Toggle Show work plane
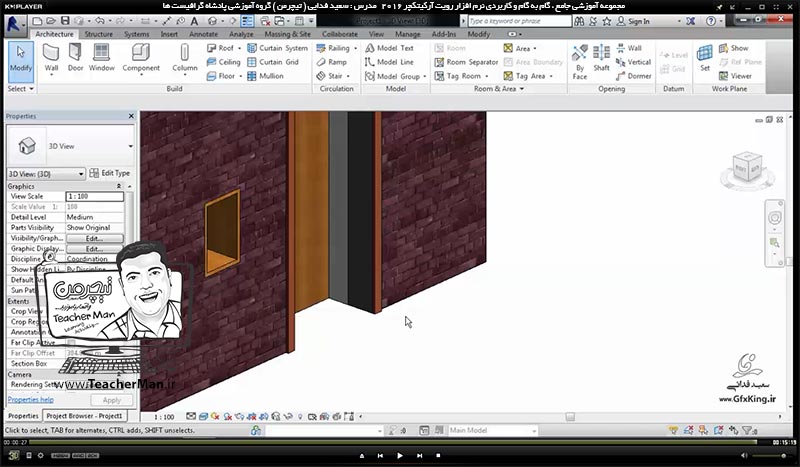800x467 pixels. coord(733,48)
